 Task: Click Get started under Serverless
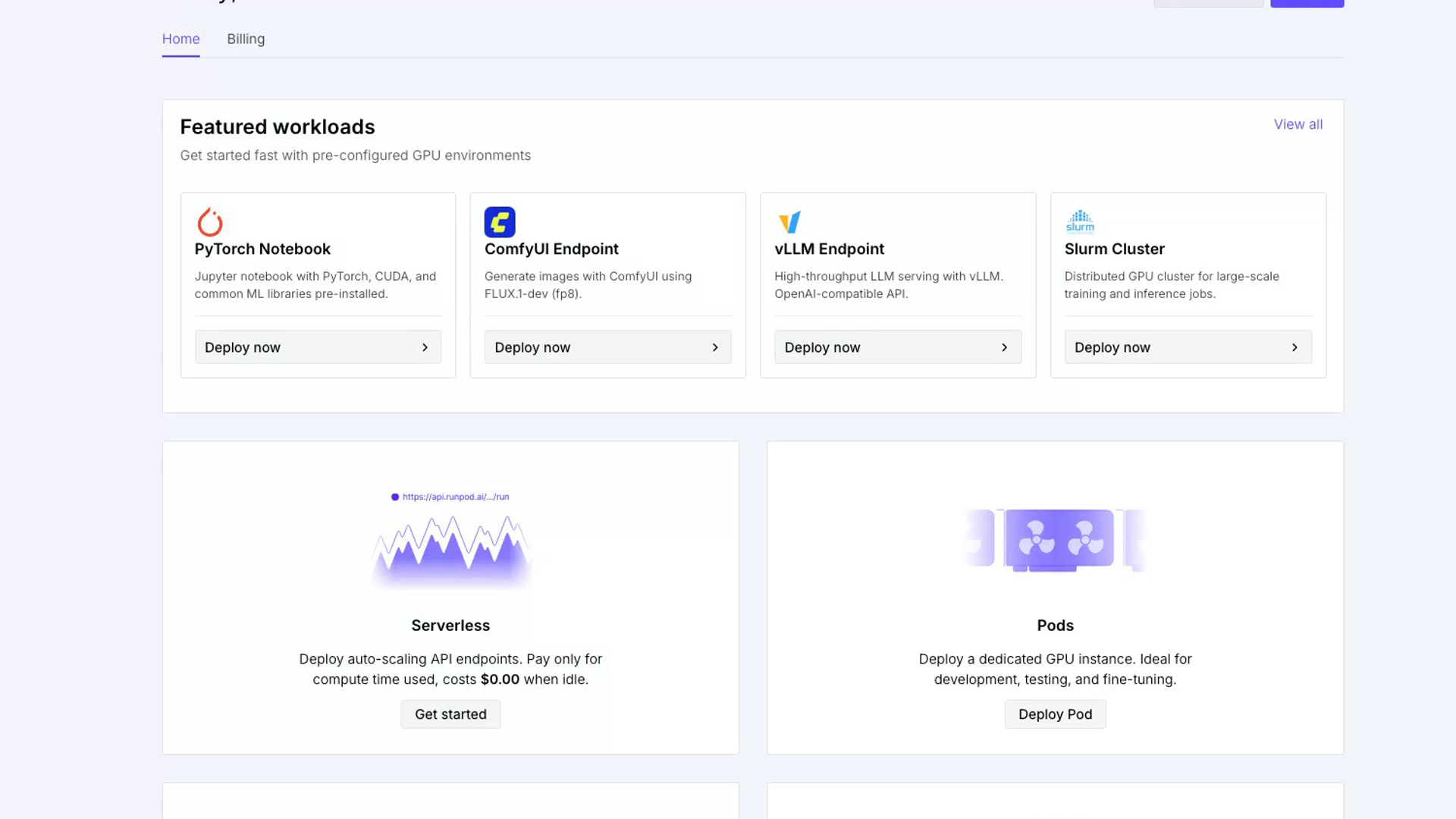click(x=450, y=714)
